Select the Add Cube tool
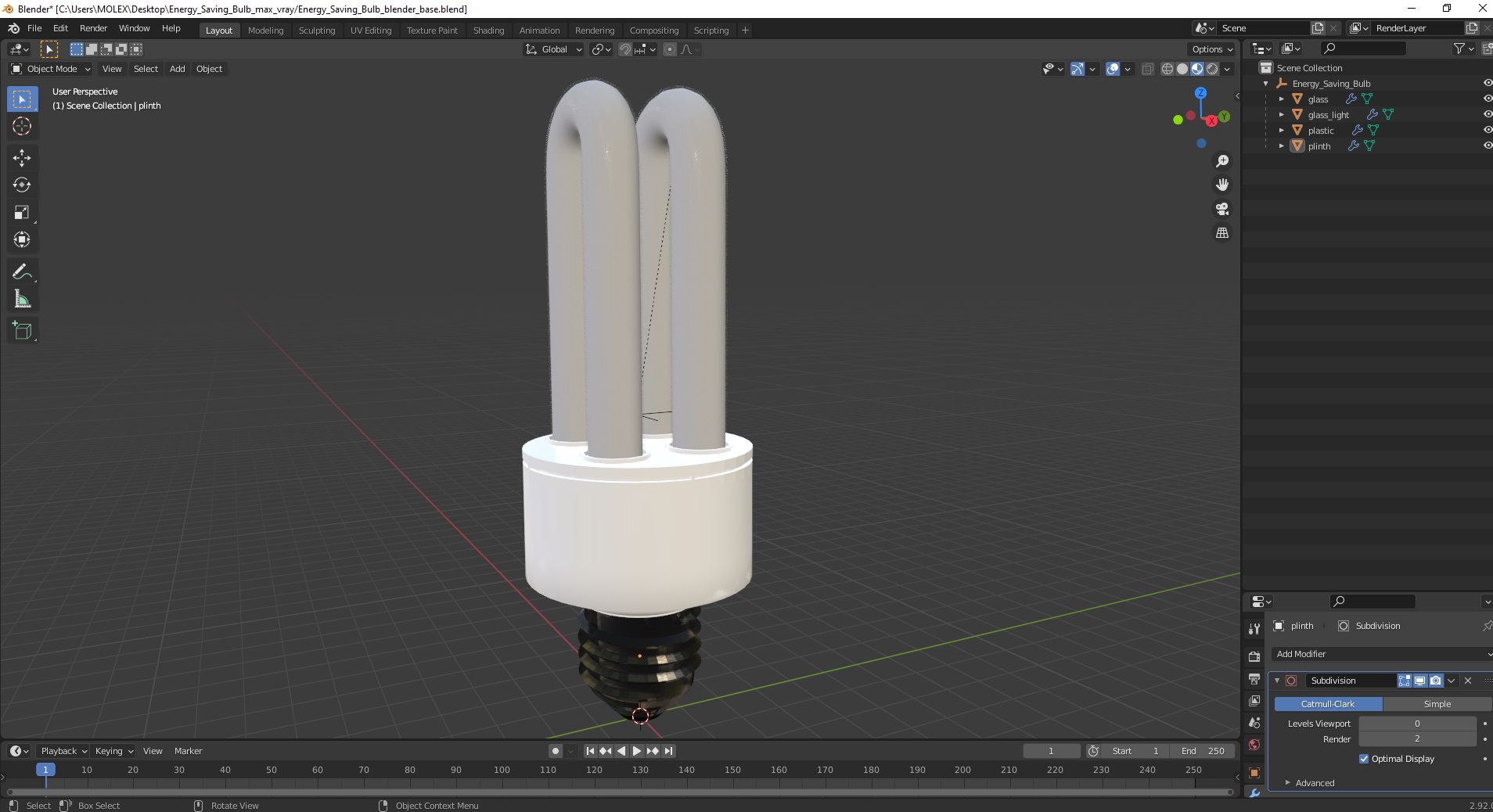1493x812 pixels. (22, 330)
